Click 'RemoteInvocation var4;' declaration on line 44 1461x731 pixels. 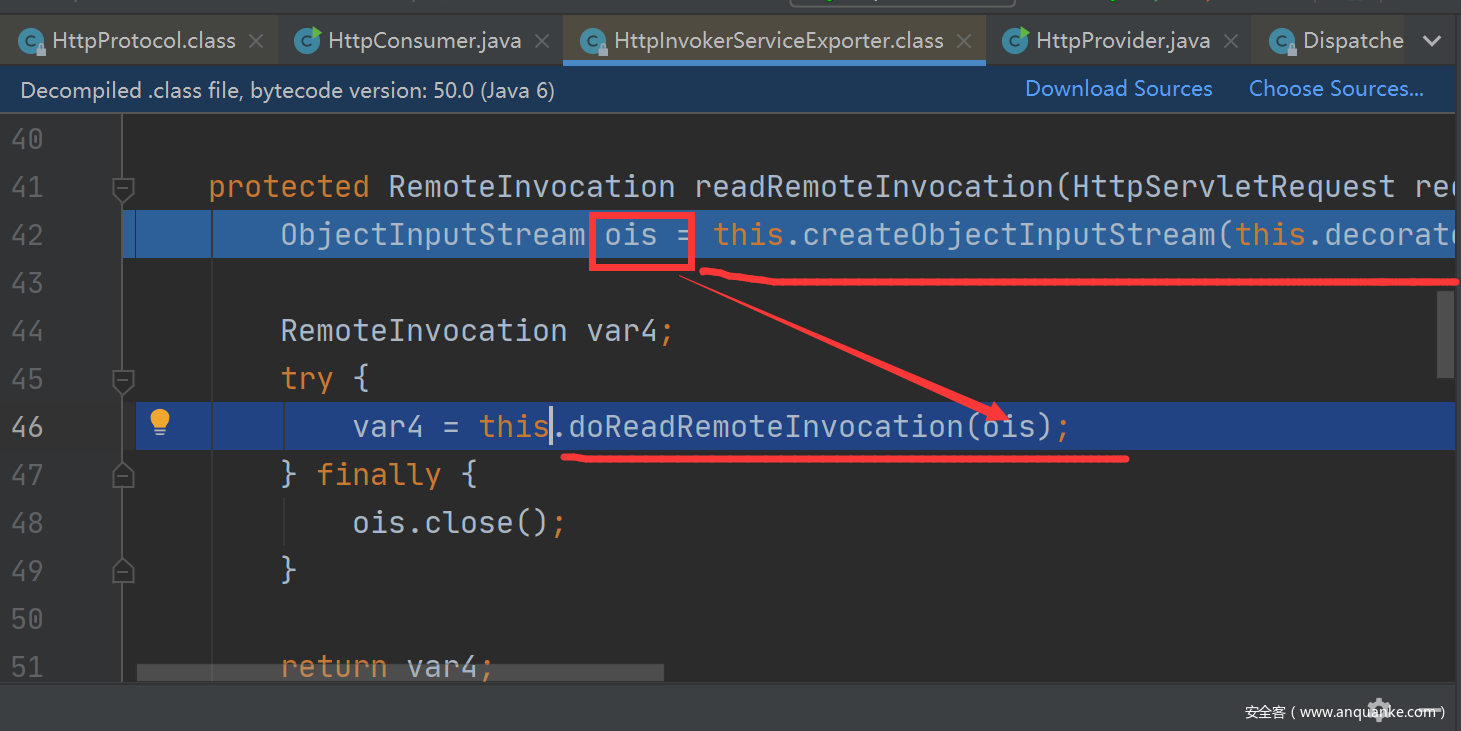477,331
